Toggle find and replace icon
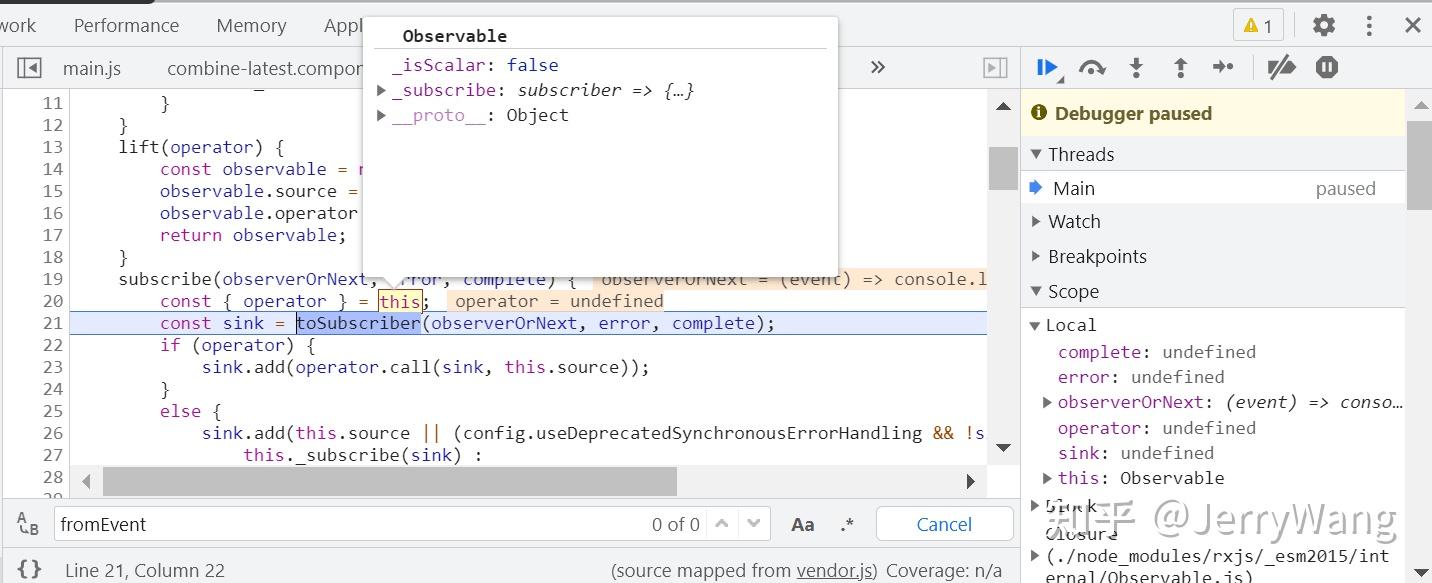The height and width of the screenshot is (583, 1432). coord(28,524)
